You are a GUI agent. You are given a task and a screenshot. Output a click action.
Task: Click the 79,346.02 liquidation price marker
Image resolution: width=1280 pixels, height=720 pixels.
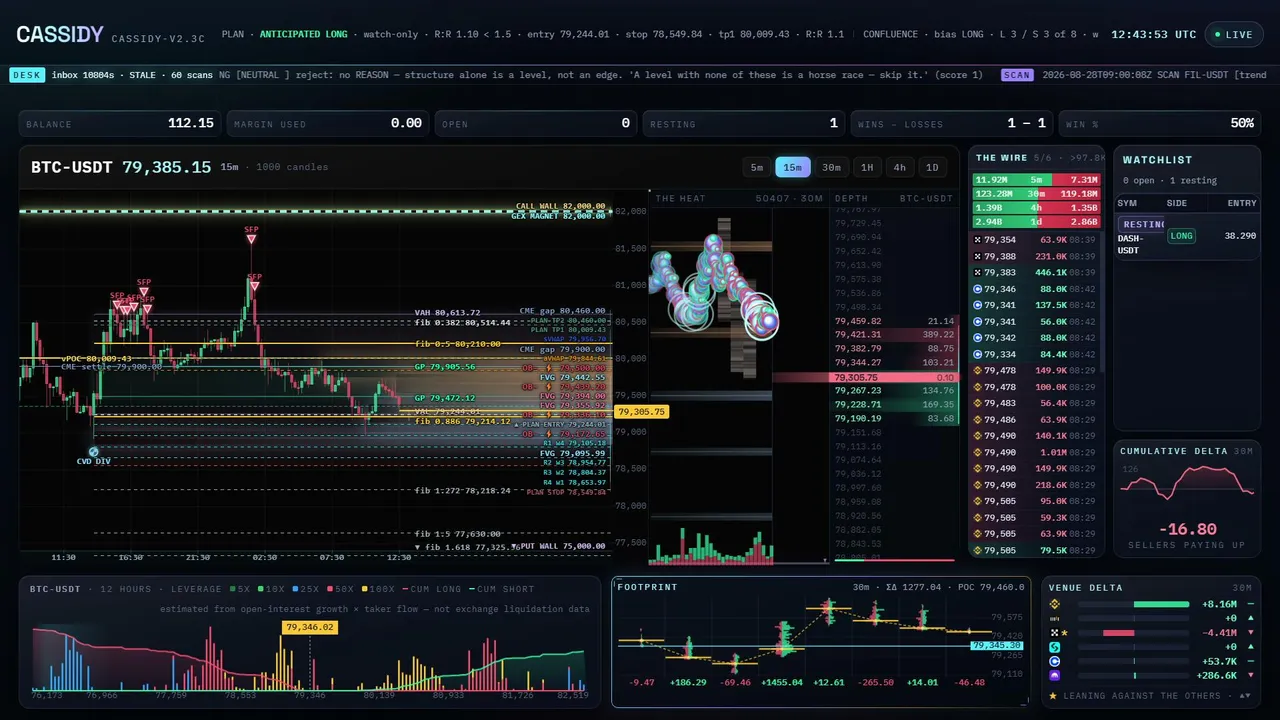310,627
